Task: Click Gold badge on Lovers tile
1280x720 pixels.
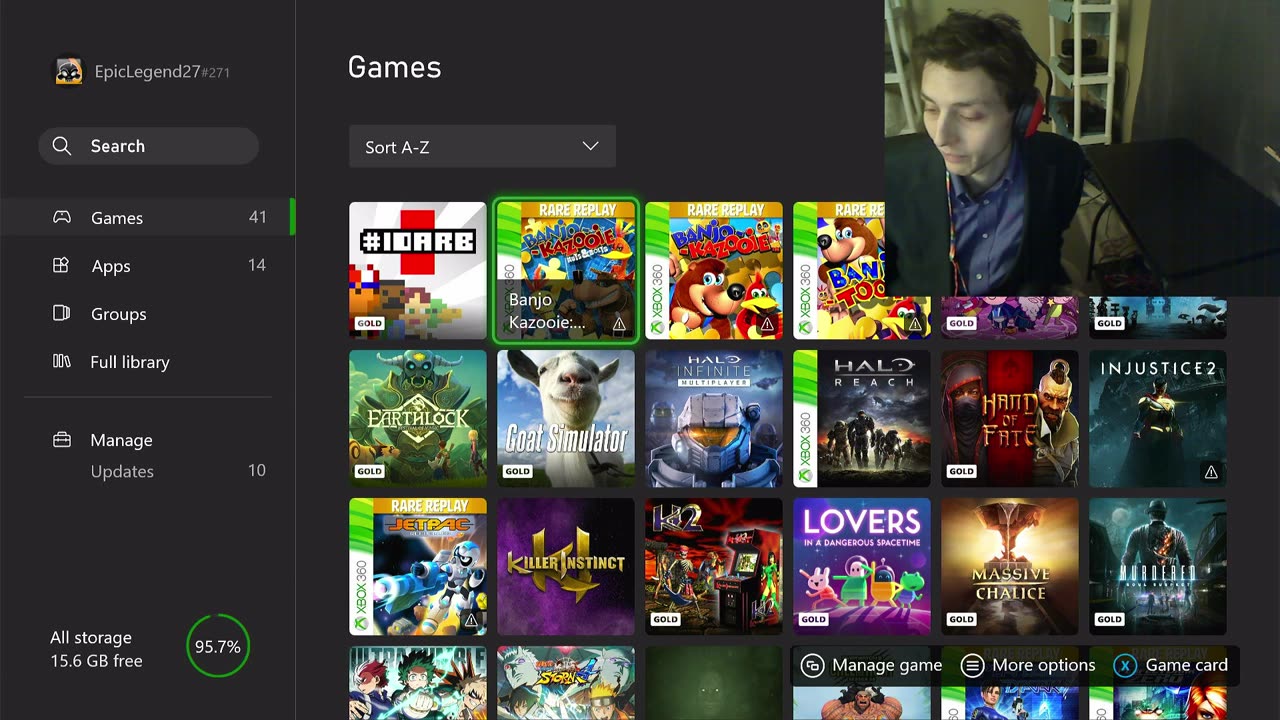Action: click(813, 619)
